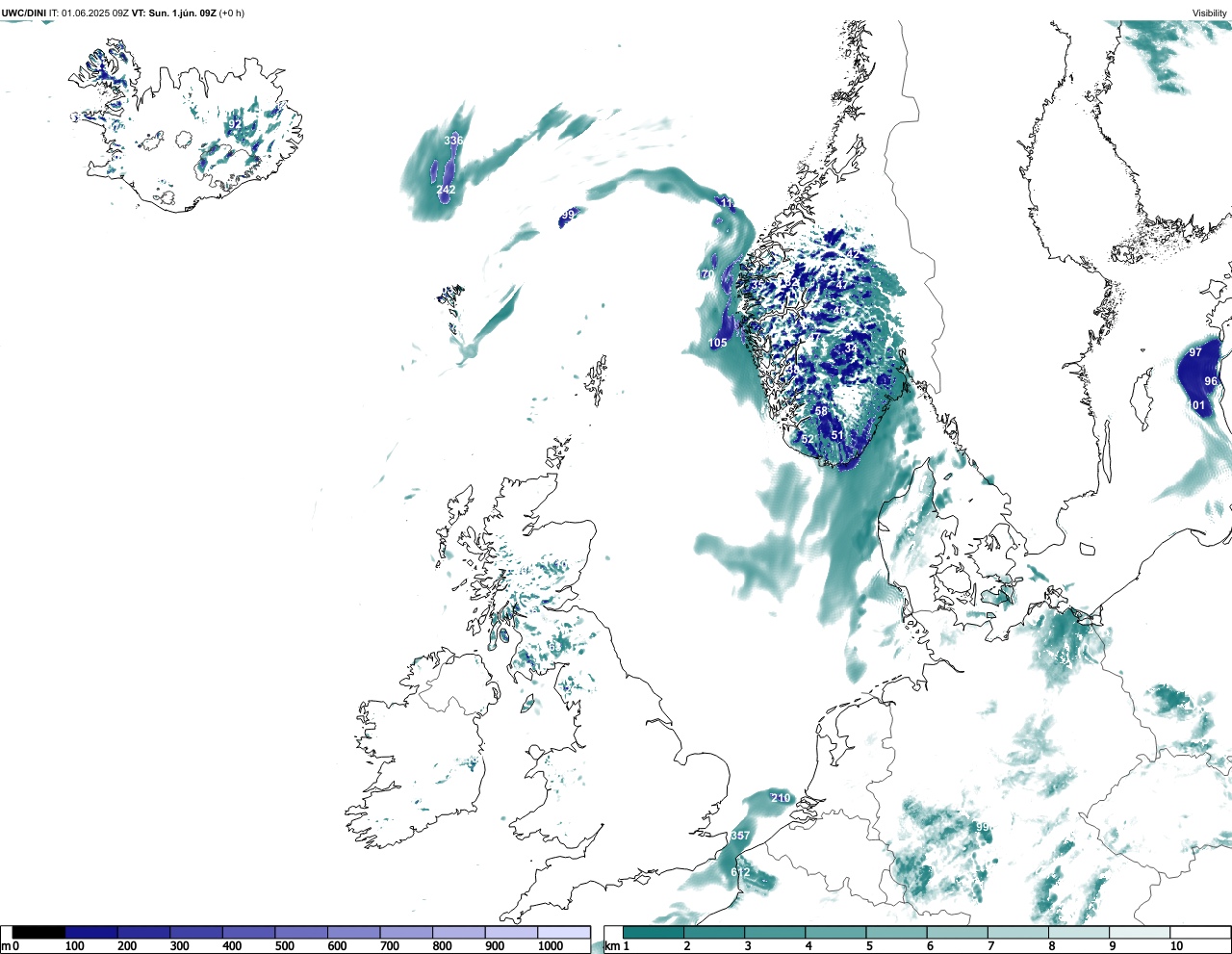Select the lightest 9–10 km legend swatch
The image size is (1232, 954).
(x=1140, y=932)
